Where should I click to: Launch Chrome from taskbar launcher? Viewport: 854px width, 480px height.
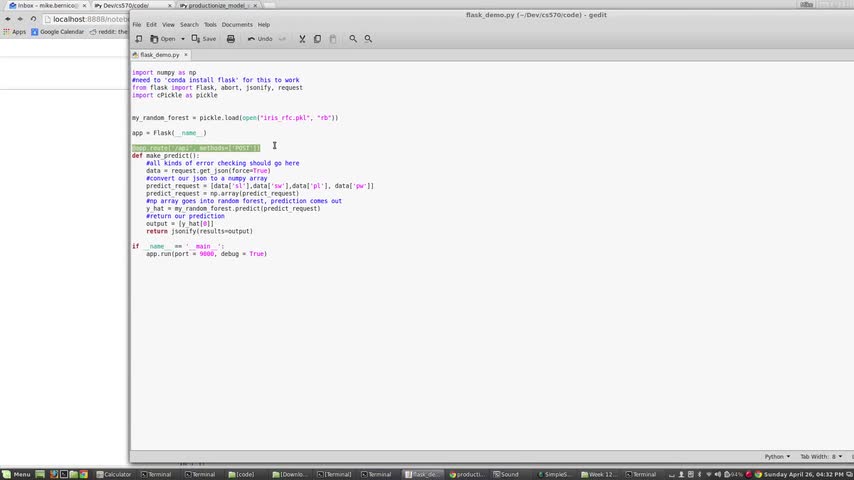pyautogui.click(x=84, y=475)
